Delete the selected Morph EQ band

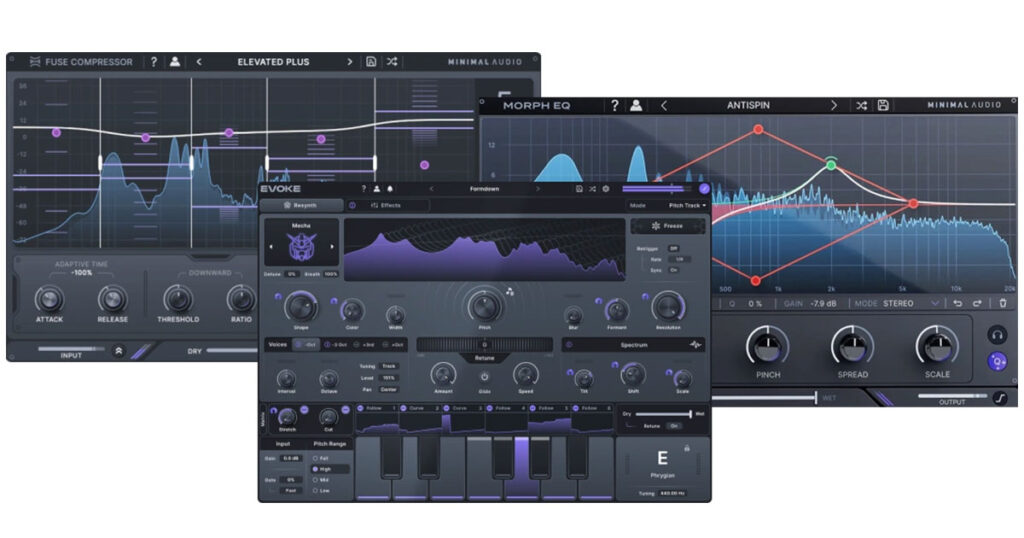(1003, 304)
